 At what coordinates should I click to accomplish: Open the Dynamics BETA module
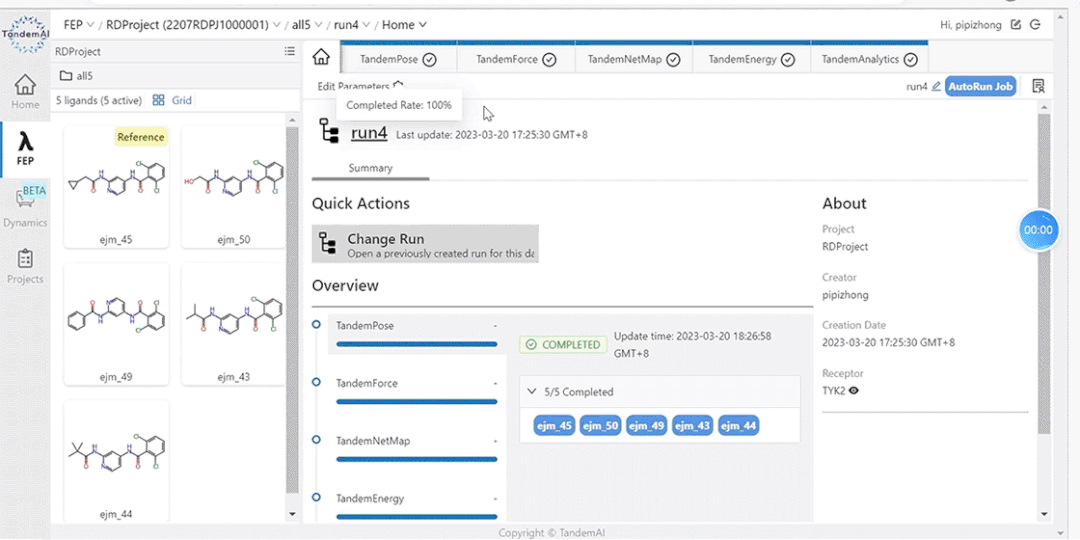(25, 205)
